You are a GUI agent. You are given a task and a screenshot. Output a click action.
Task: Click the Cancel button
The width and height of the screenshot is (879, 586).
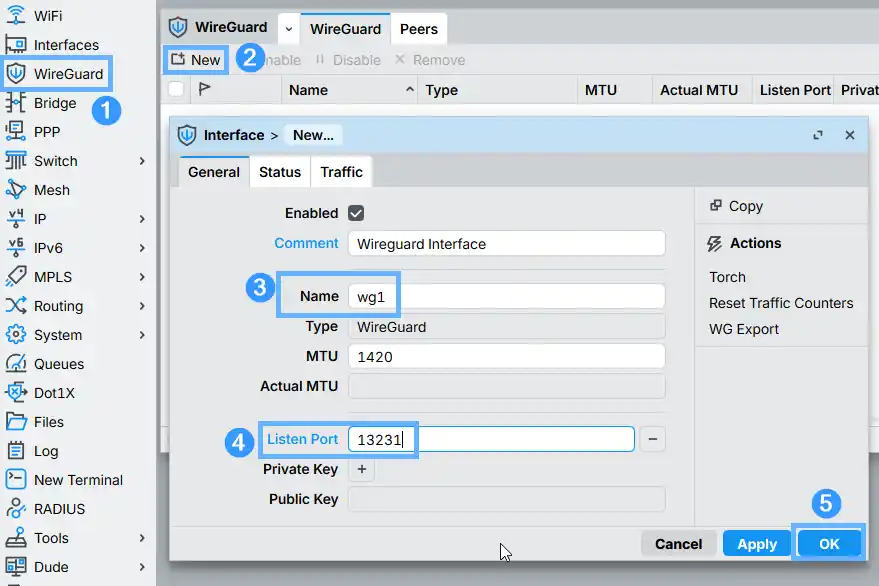[678, 543]
